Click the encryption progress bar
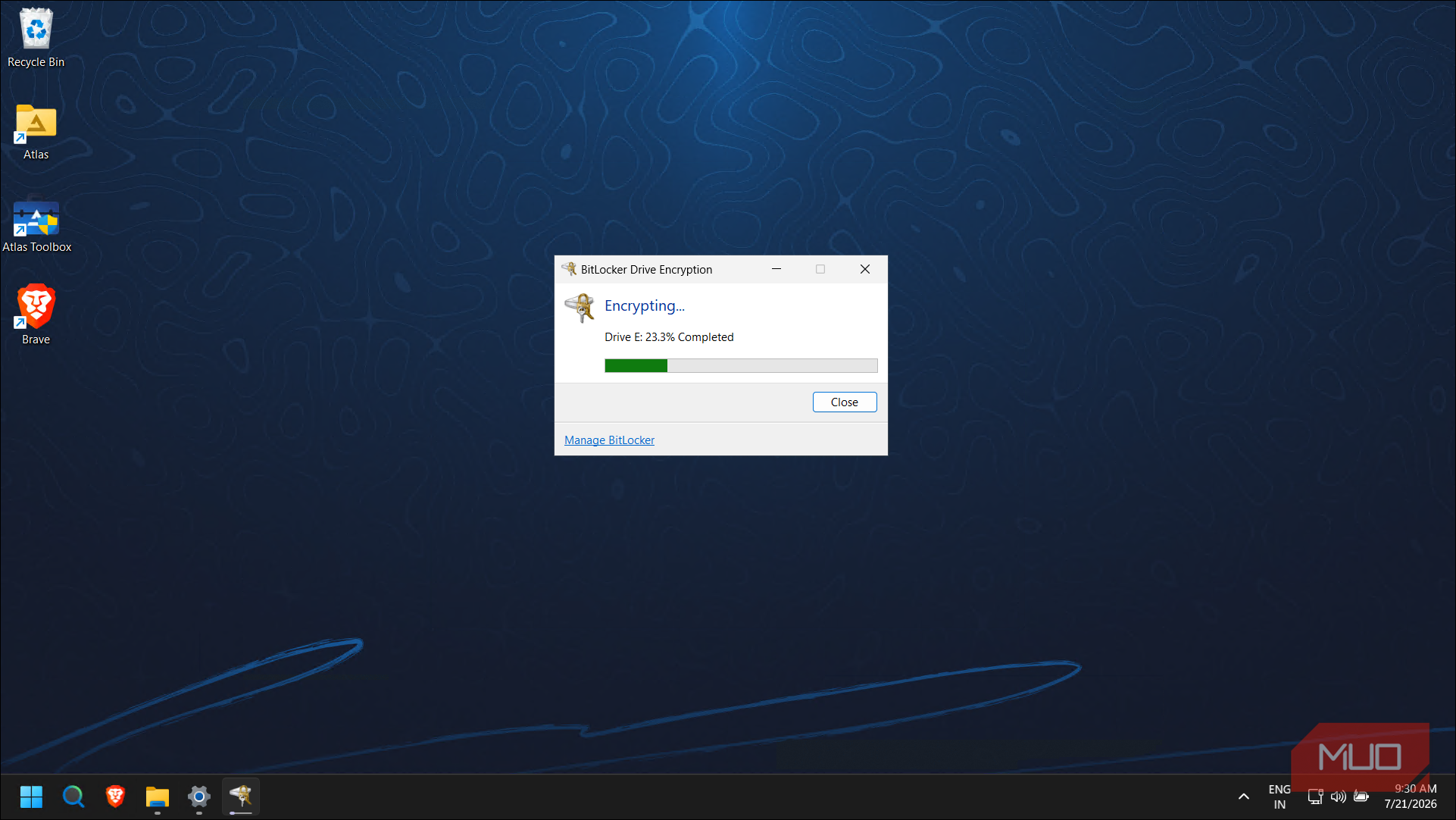 pyautogui.click(x=741, y=366)
